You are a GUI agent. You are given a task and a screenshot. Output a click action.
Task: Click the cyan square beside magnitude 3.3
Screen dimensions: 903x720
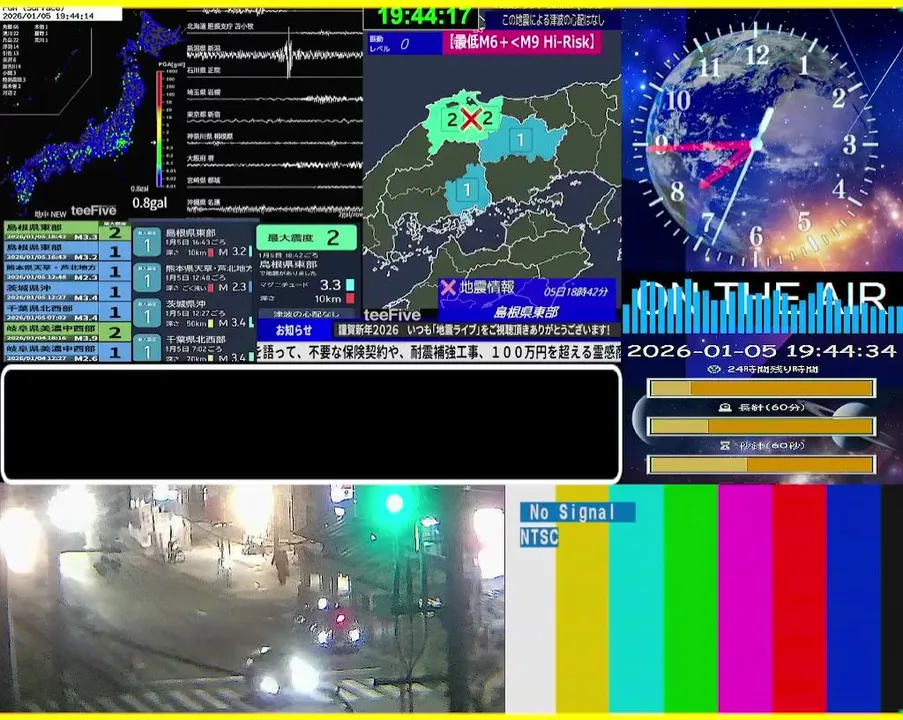[350, 285]
